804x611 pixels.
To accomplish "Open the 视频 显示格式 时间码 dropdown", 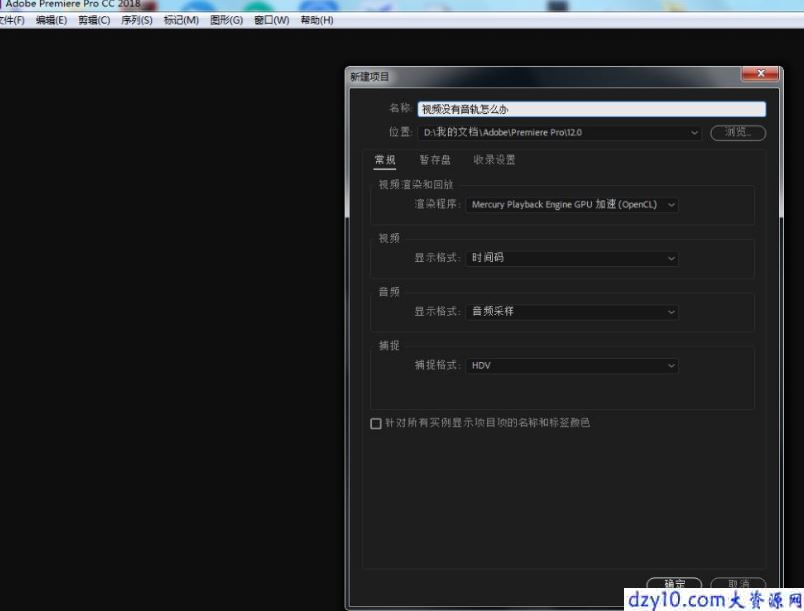I will click(572, 258).
